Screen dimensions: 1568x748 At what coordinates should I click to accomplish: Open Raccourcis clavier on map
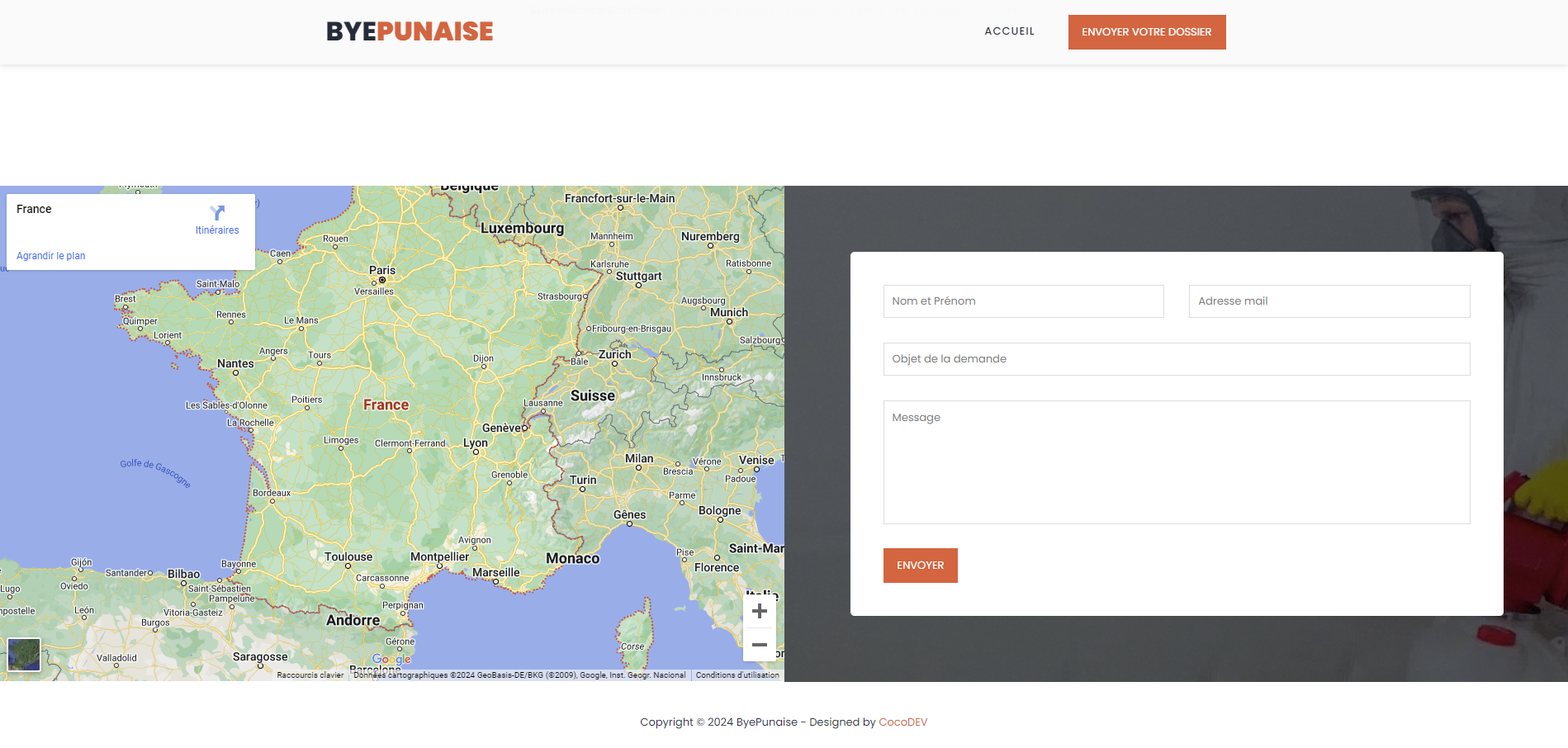coord(310,675)
